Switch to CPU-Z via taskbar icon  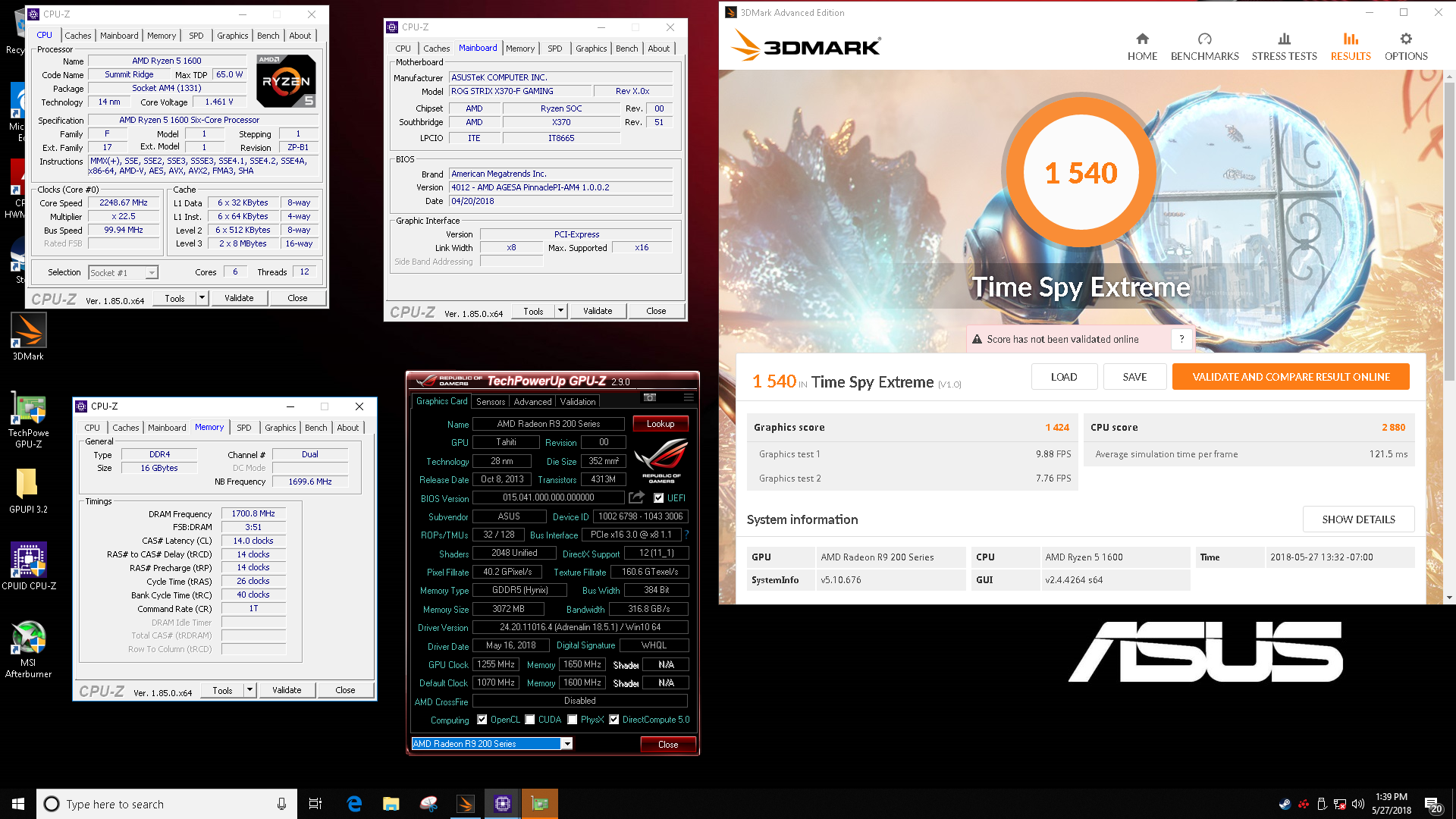(503, 804)
